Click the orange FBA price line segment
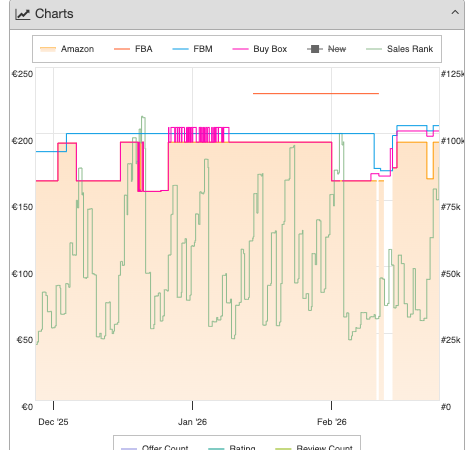Viewport: 474px width, 450px height. tap(316, 94)
